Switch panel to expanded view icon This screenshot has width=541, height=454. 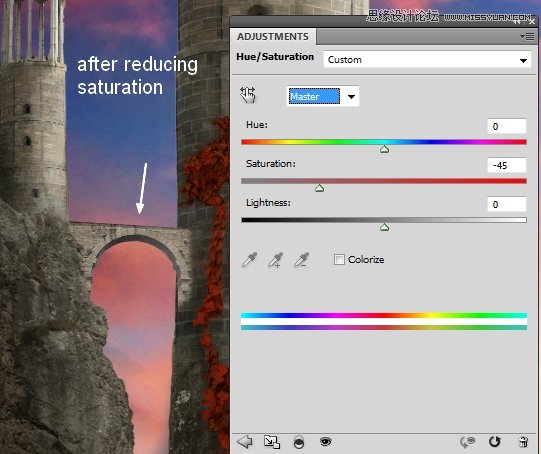click(x=272, y=442)
